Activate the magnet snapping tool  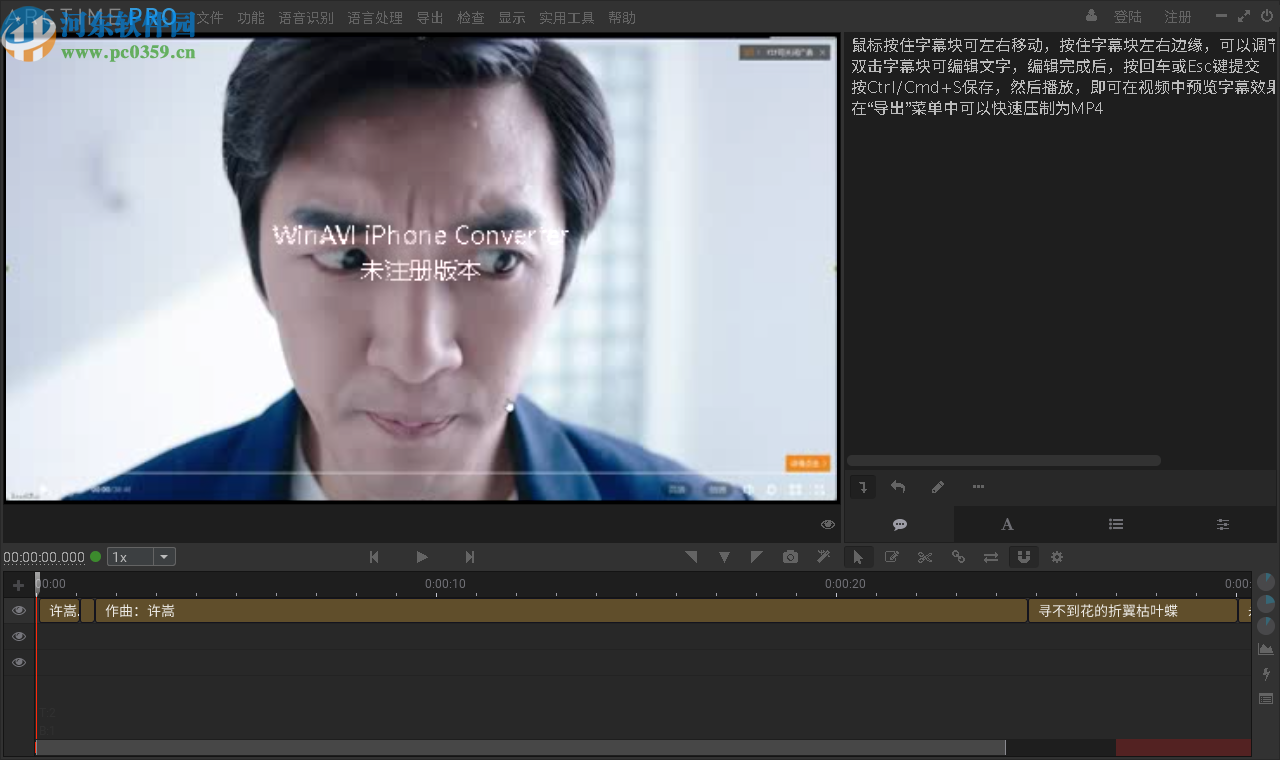pos(1023,556)
